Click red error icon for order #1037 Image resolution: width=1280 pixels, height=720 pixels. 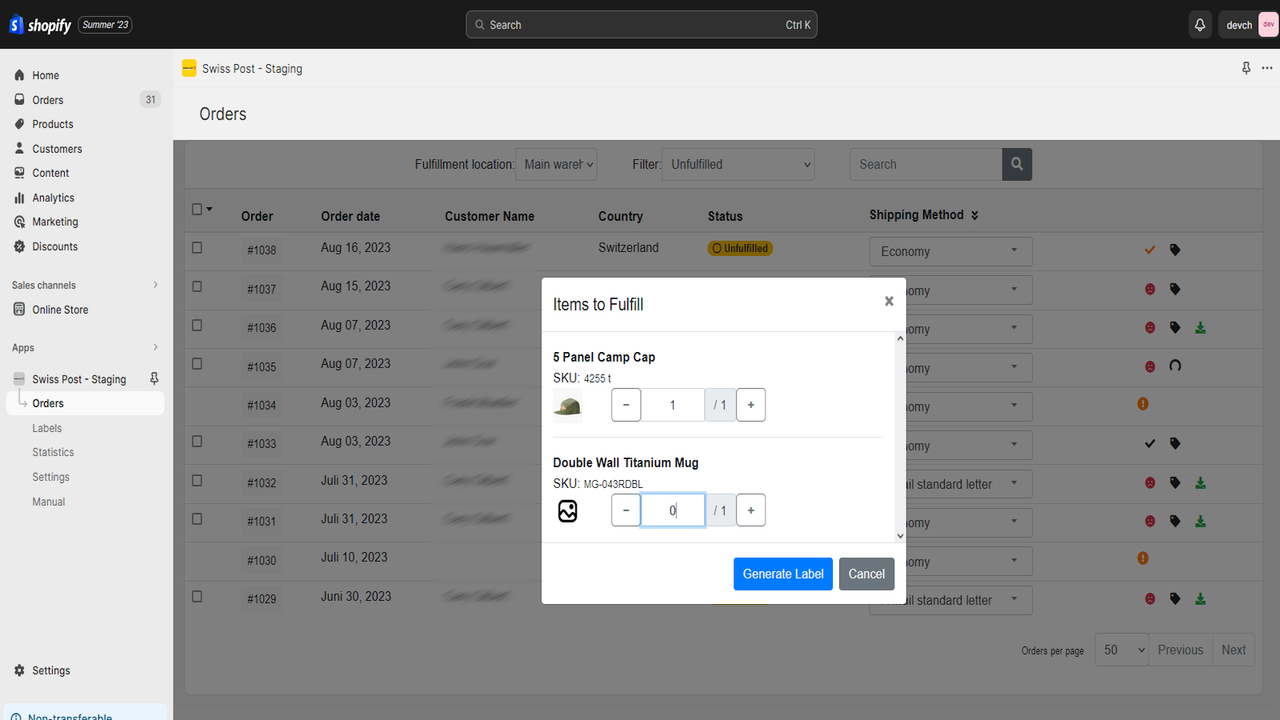click(1150, 289)
